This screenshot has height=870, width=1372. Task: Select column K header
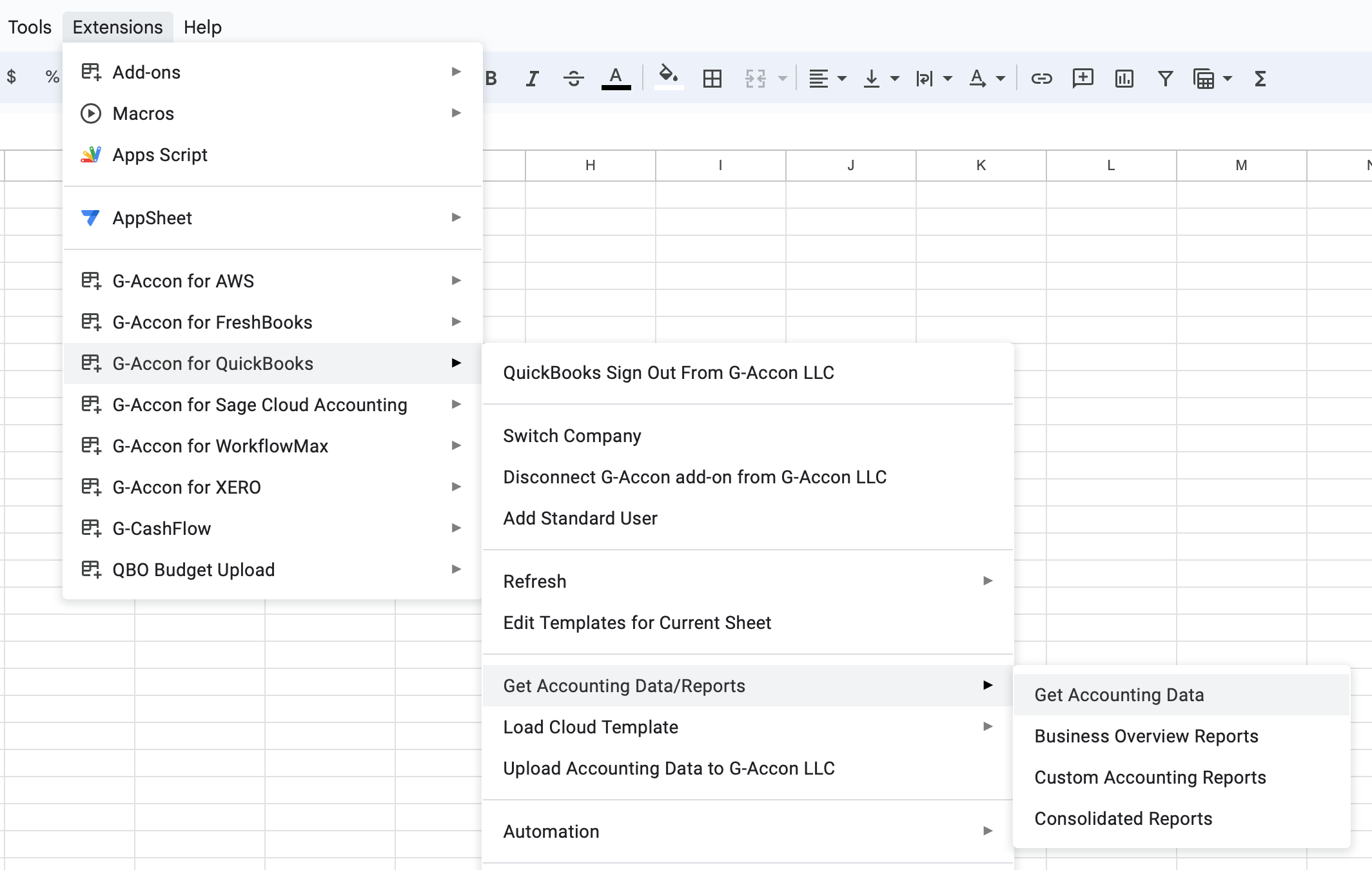[x=981, y=166]
